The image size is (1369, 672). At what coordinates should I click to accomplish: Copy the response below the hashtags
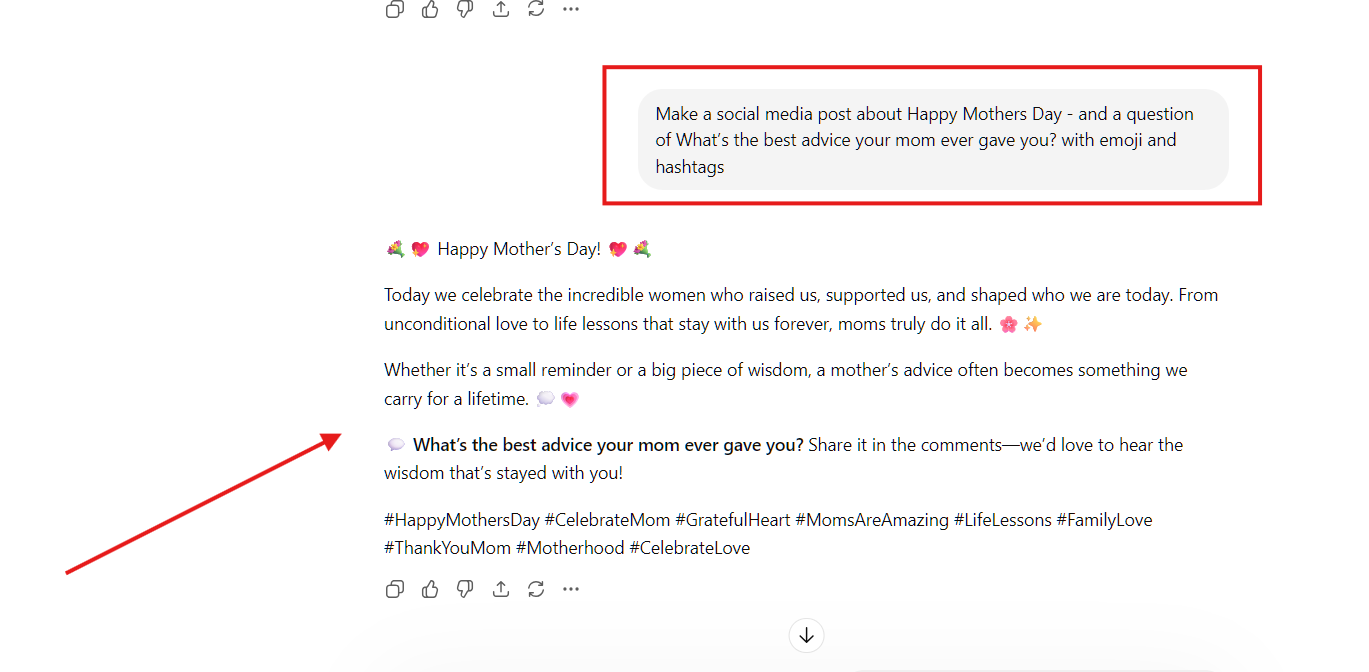point(395,589)
